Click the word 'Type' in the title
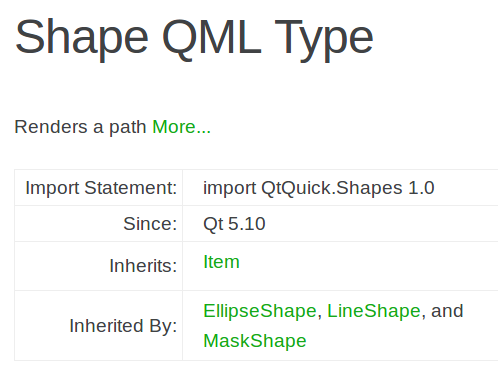 (324, 40)
